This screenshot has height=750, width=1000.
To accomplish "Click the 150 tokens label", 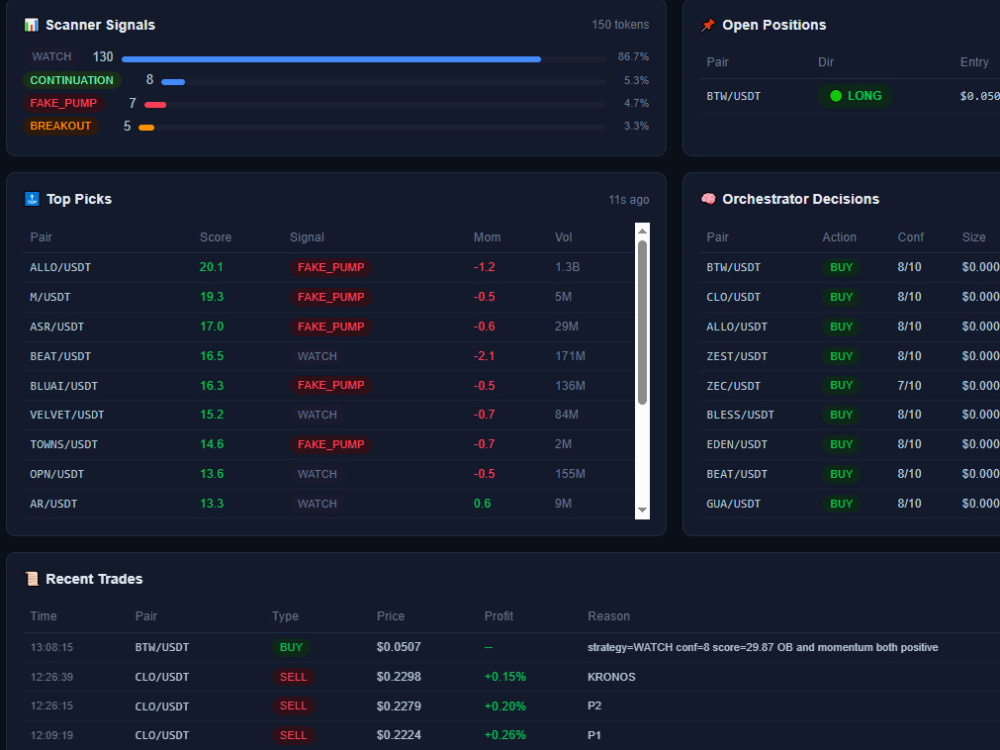I will pos(620,25).
